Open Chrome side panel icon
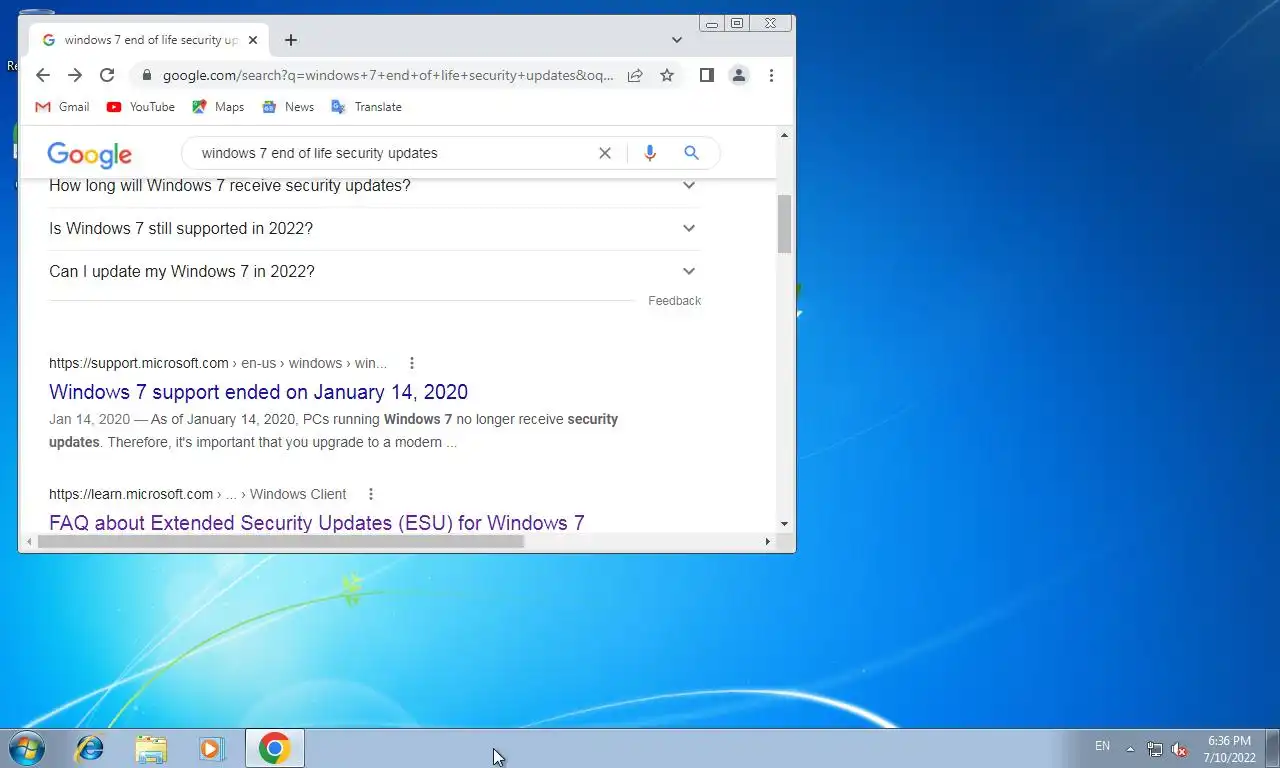This screenshot has width=1280, height=768. coord(707,75)
